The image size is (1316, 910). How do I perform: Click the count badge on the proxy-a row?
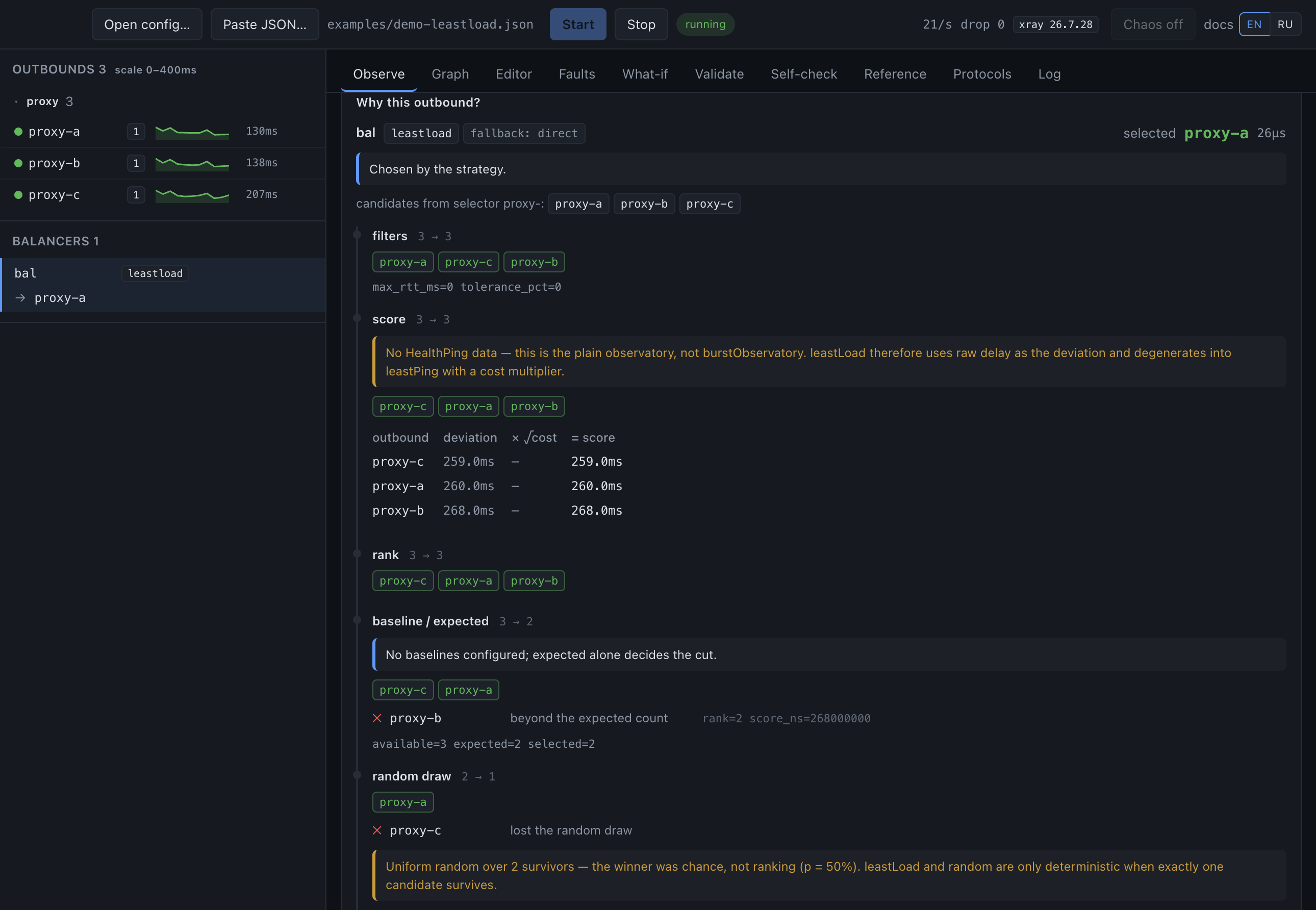click(x=136, y=132)
